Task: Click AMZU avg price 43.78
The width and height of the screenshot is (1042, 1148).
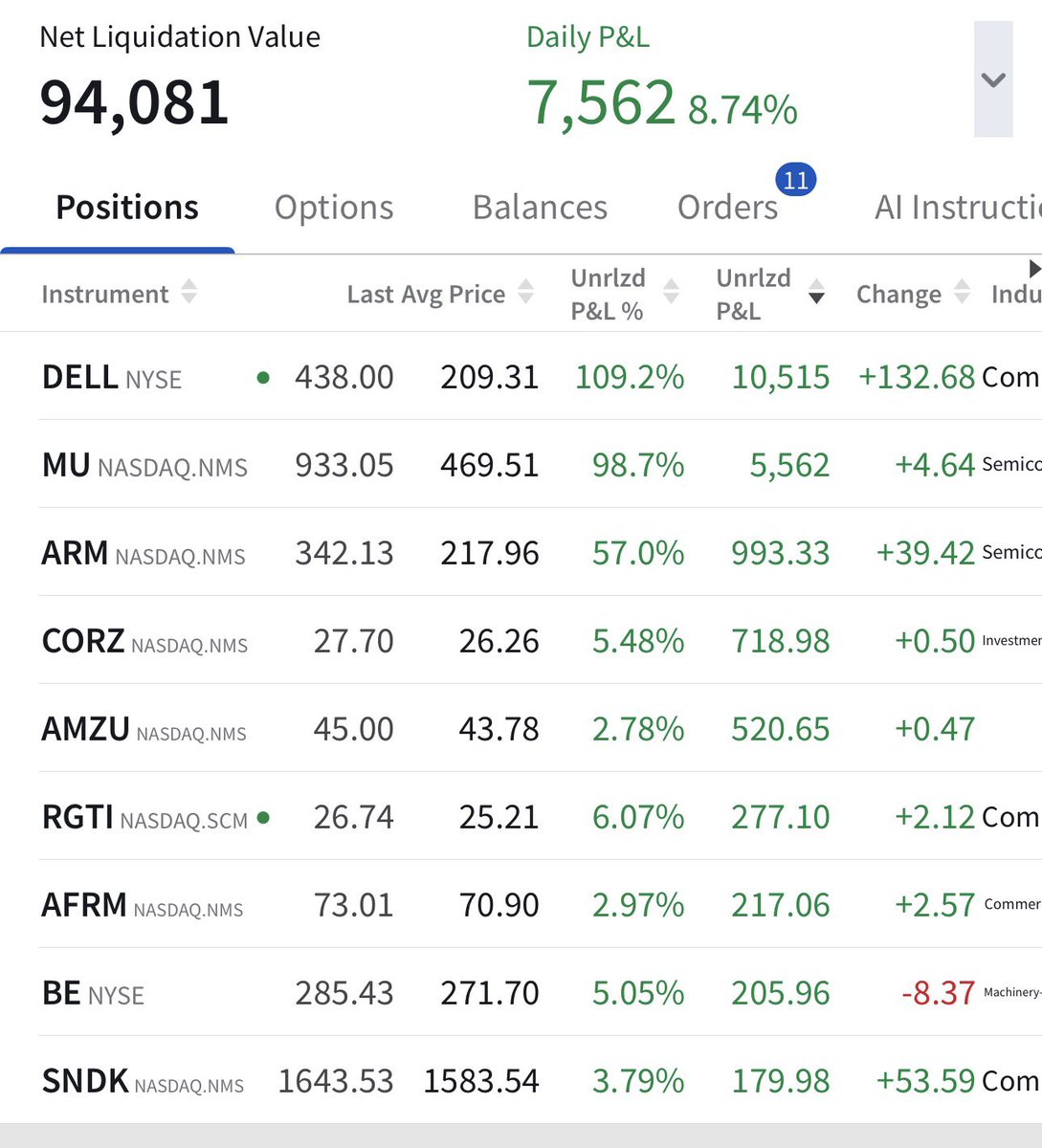Action: tap(499, 729)
